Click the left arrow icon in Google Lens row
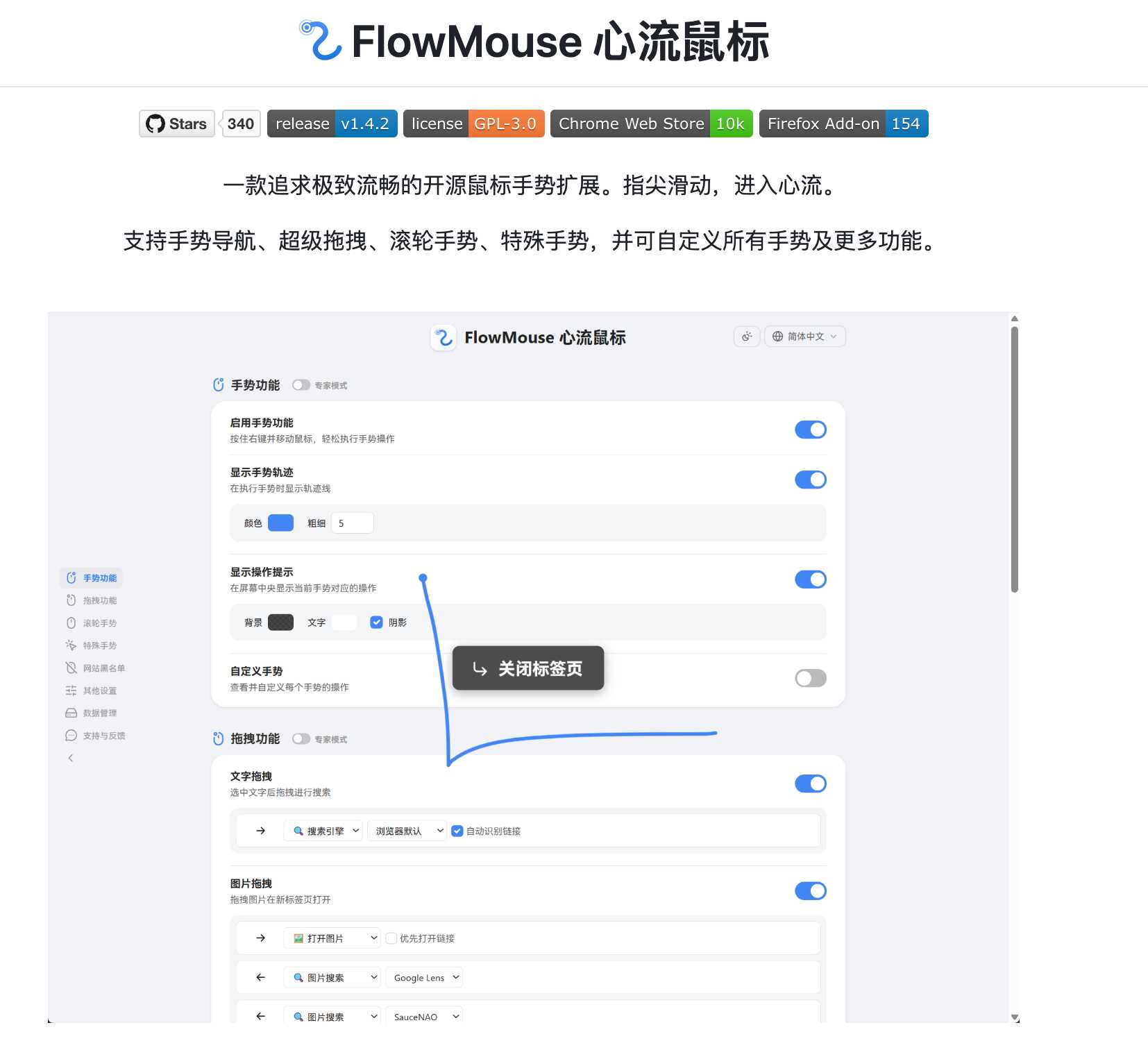1148x1041 pixels. coord(260,977)
